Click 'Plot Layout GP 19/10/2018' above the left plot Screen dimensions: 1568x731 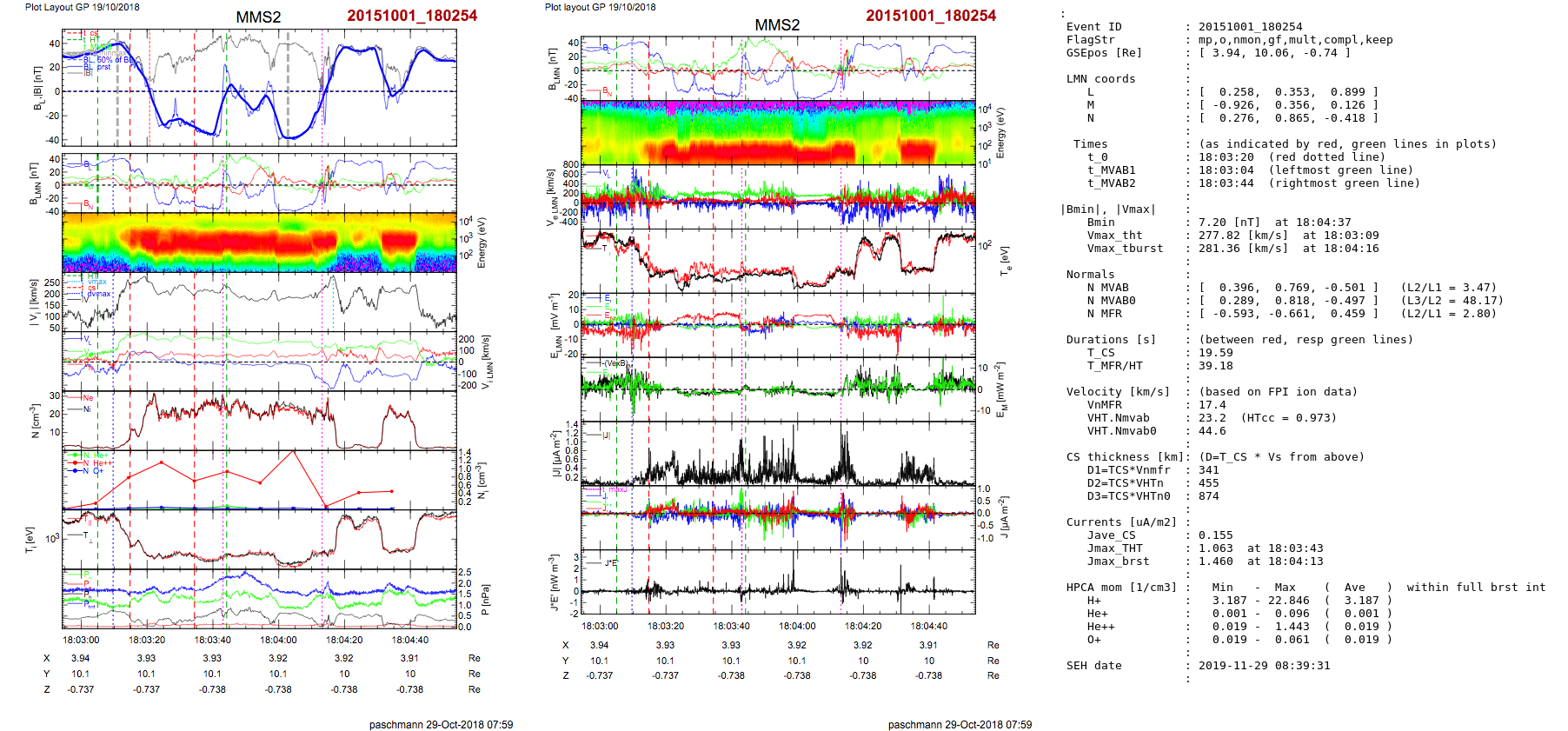[x=83, y=7]
